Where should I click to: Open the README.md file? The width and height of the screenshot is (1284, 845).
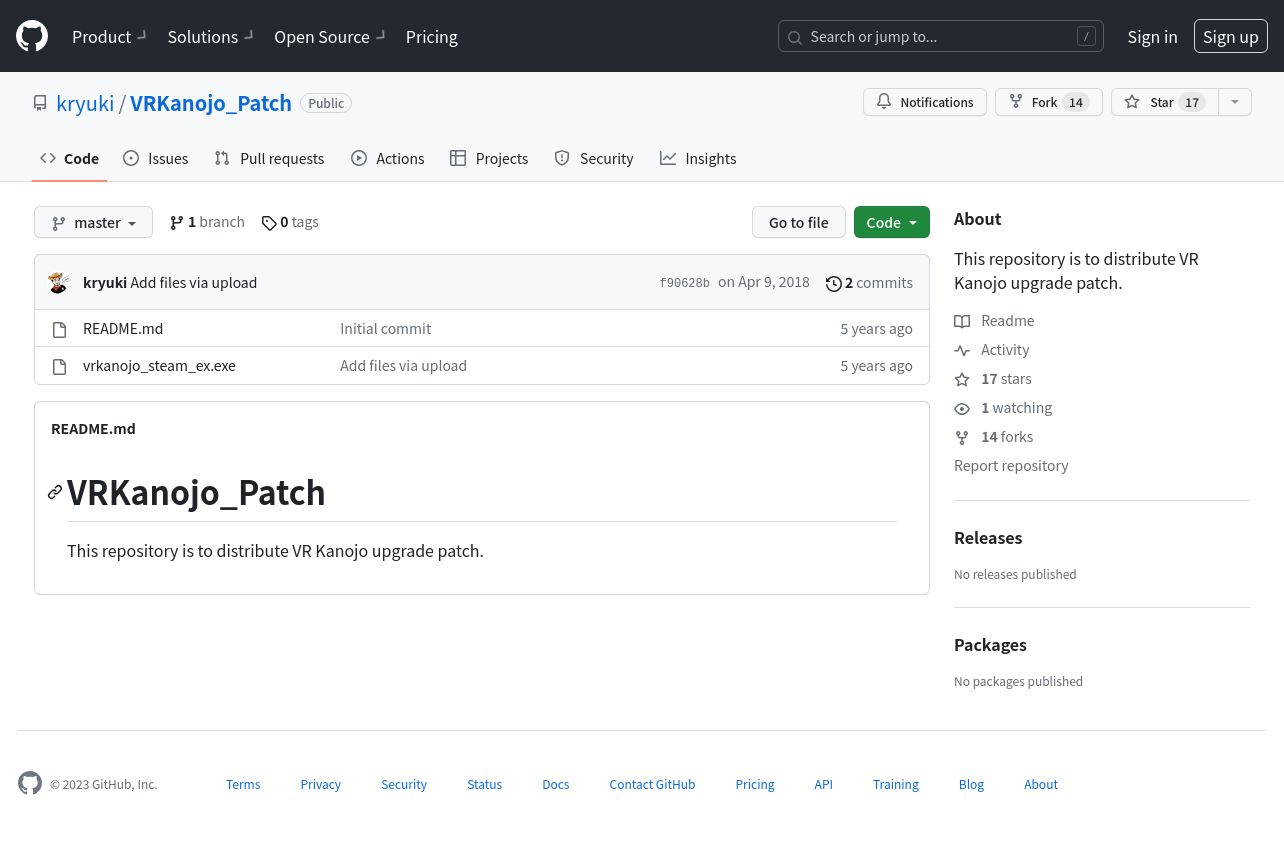tap(123, 328)
